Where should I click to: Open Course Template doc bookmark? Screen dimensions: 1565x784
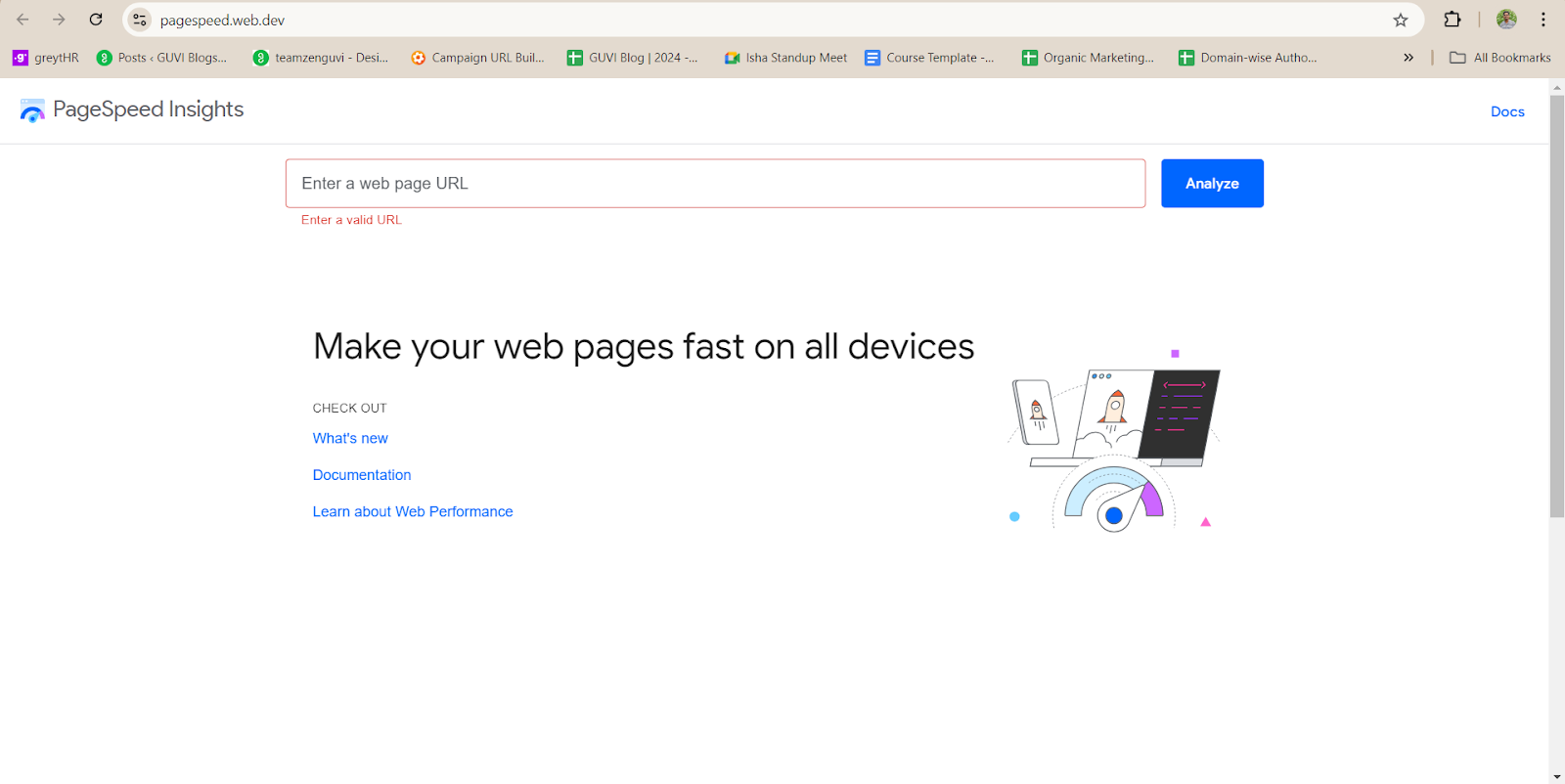pos(930,58)
